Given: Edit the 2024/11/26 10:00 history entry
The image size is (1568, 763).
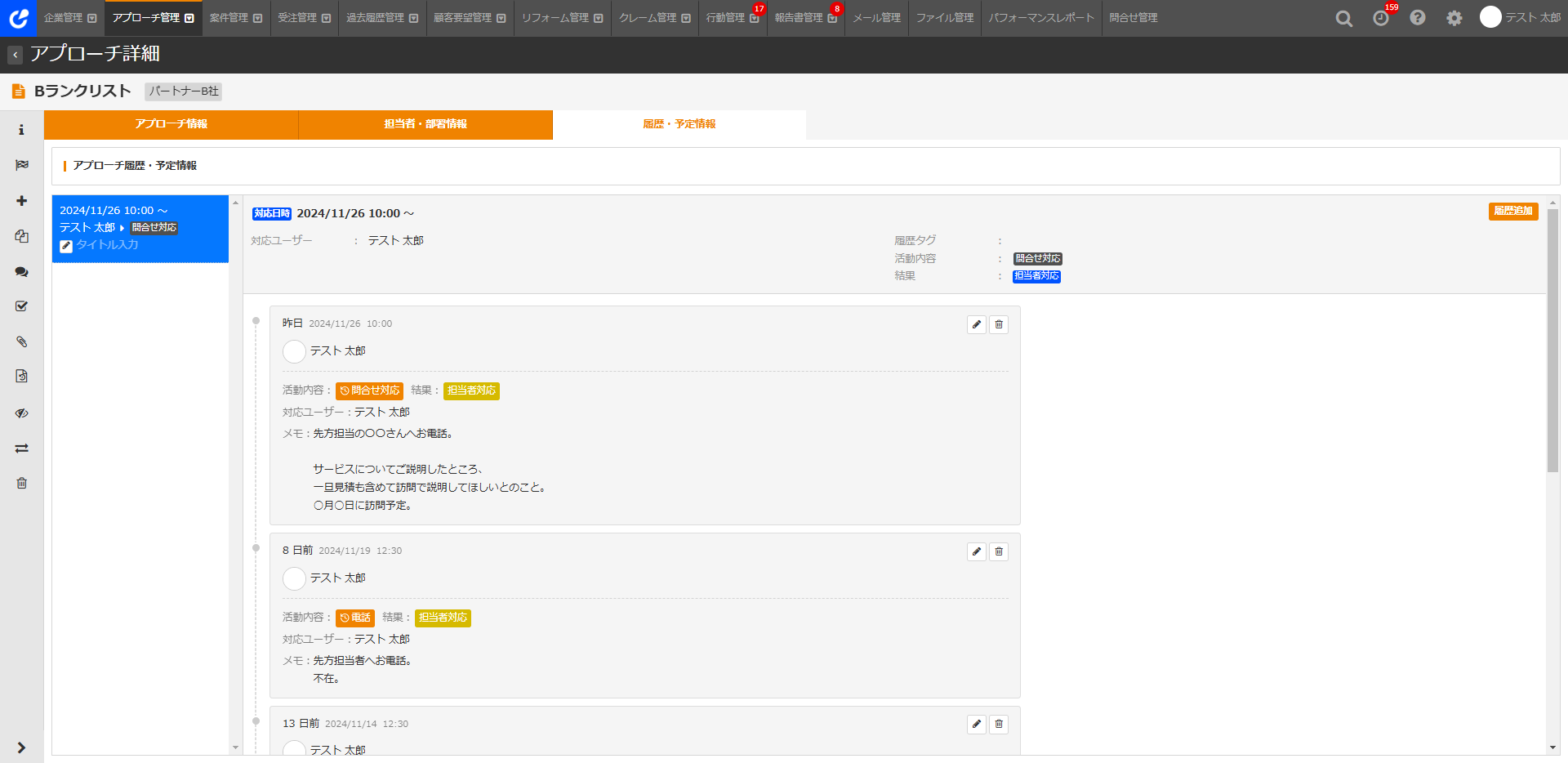Looking at the screenshot, I should pos(977,324).
